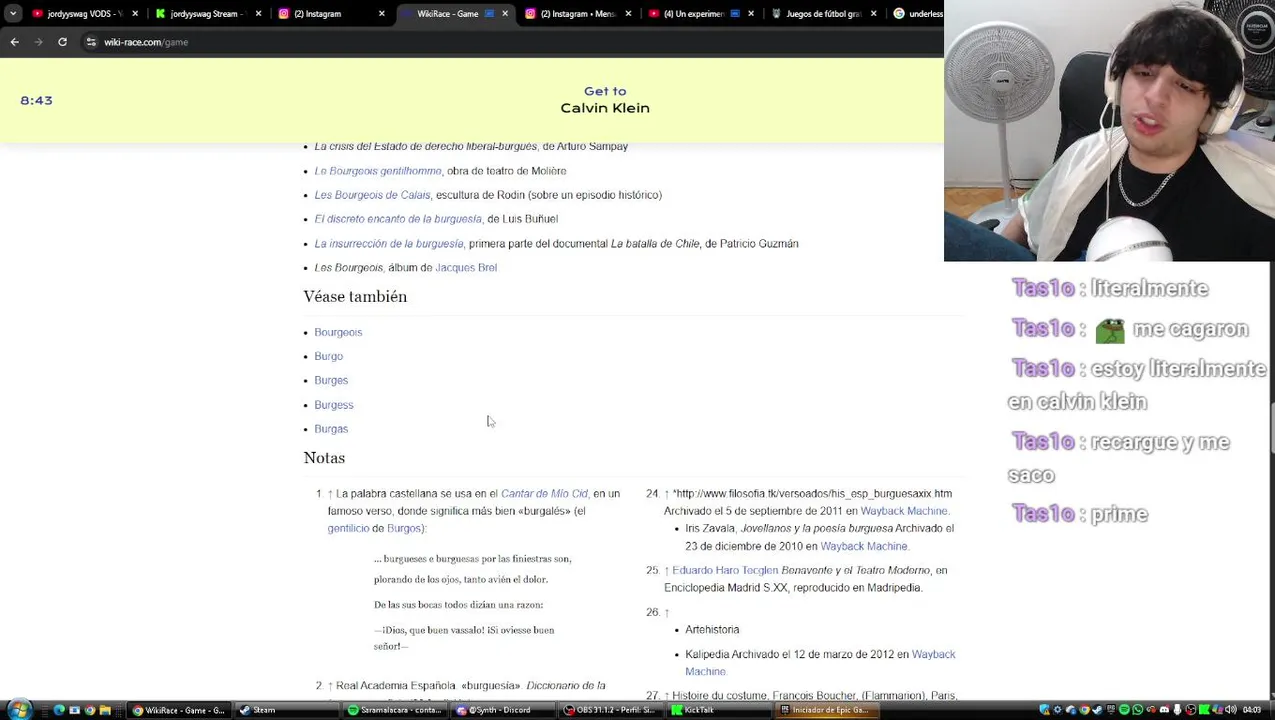This screenshot has width=1275, height=720.
Task: Click the Spotify tray icon
Action: pyautogui.click(x=1126, y=710)
